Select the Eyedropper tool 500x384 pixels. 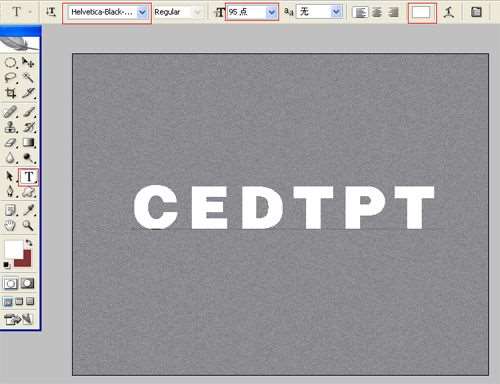(28, 211)
